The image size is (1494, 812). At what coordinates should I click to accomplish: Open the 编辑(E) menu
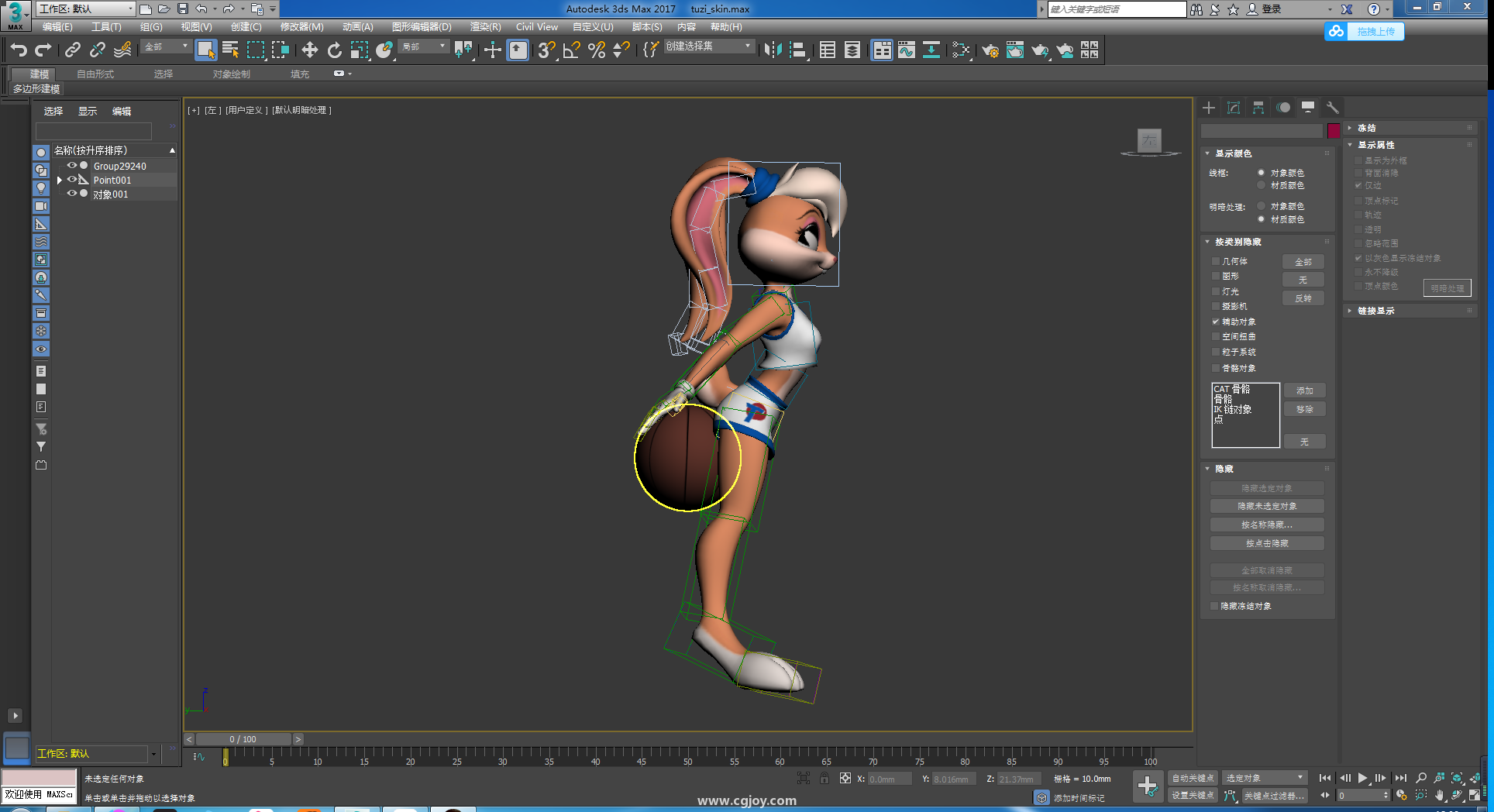[57, 27]
